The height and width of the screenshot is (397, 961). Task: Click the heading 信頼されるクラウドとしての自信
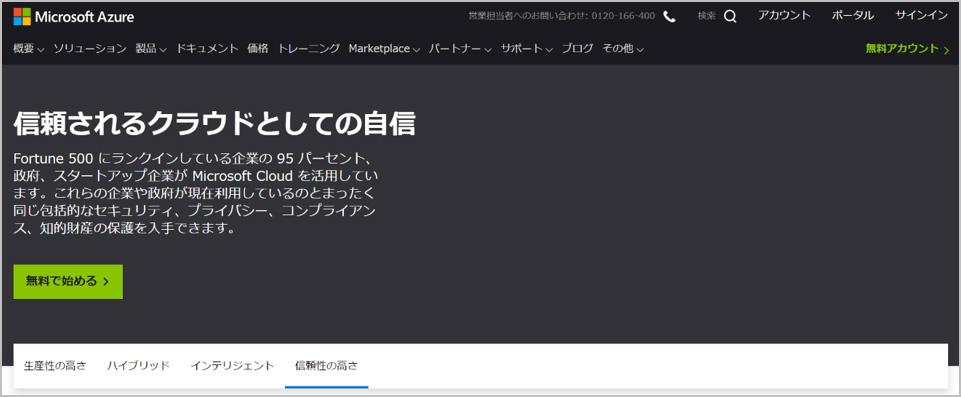(x=215, y=123)
